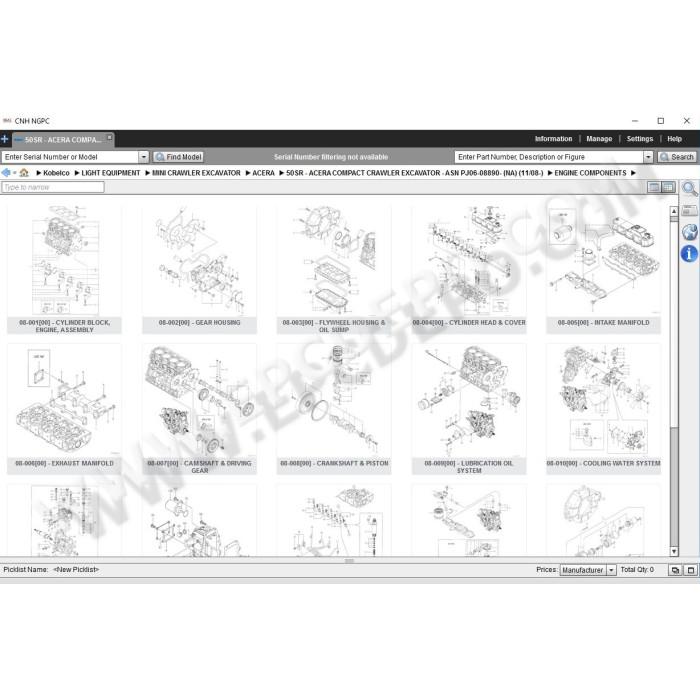
Task: Go to home with the house icon
Action: coord(24,173)
